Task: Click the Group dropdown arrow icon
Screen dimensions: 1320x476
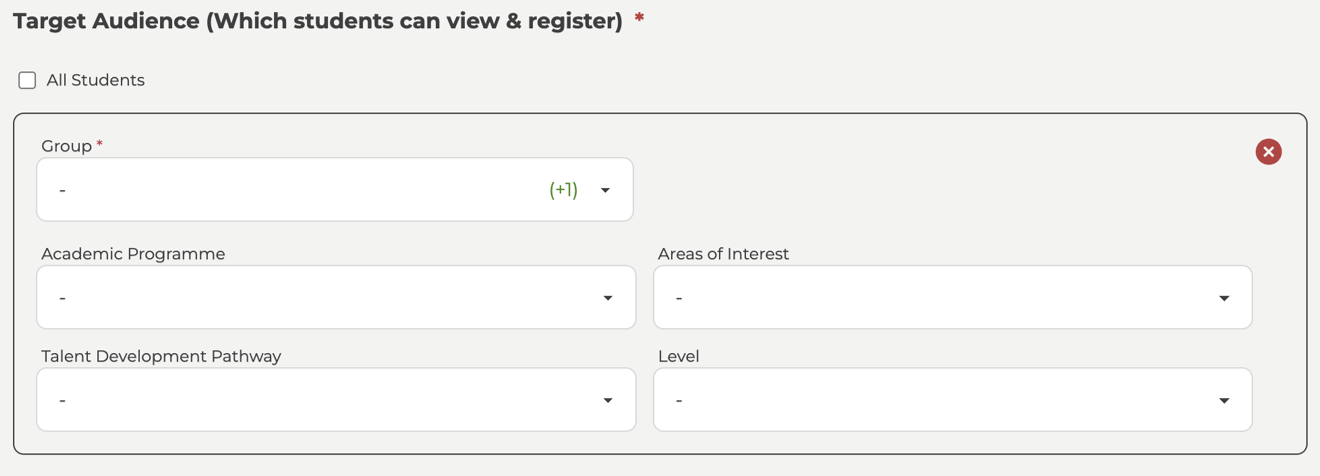Action: click(x=605, y=190)
